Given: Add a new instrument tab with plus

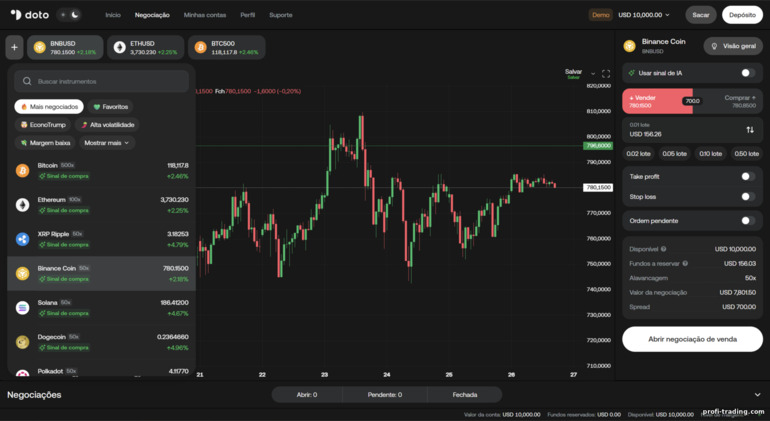Looking at the screenshot, I should tap(14, 47).
